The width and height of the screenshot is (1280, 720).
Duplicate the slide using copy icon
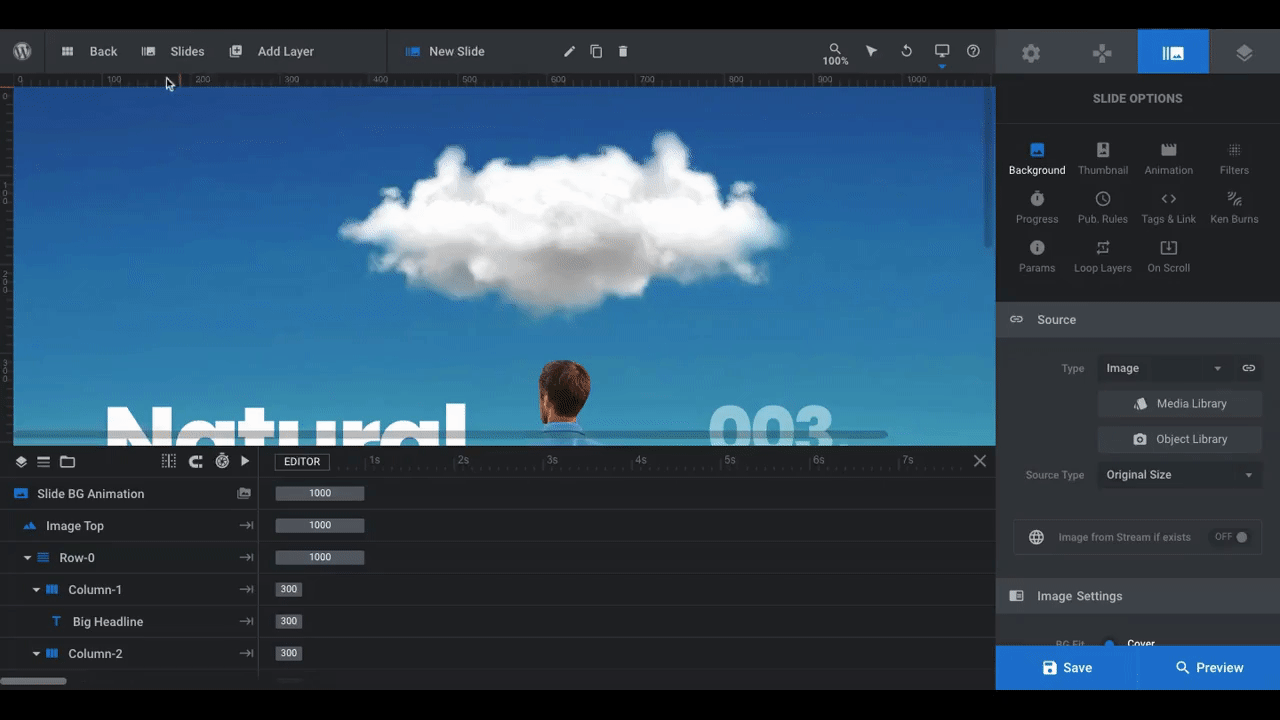pyautogui.click(x=596, y=51)
